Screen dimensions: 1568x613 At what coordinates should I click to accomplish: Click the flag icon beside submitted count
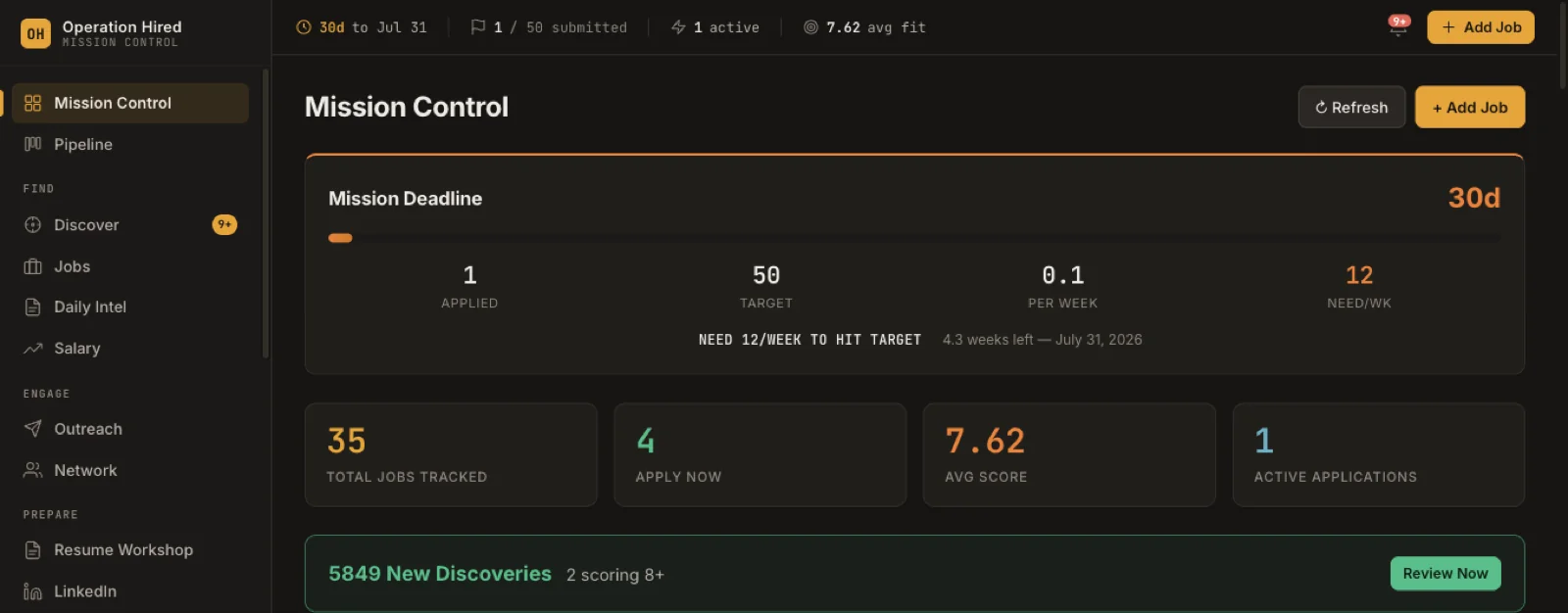[x=478, y=27]
